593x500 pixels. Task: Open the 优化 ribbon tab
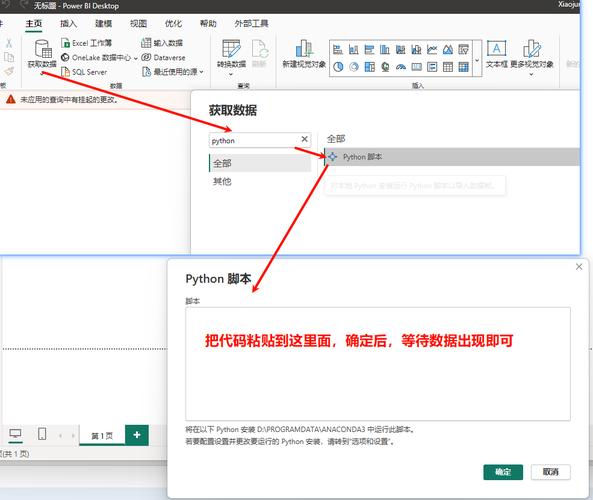[x=173, y=23]
